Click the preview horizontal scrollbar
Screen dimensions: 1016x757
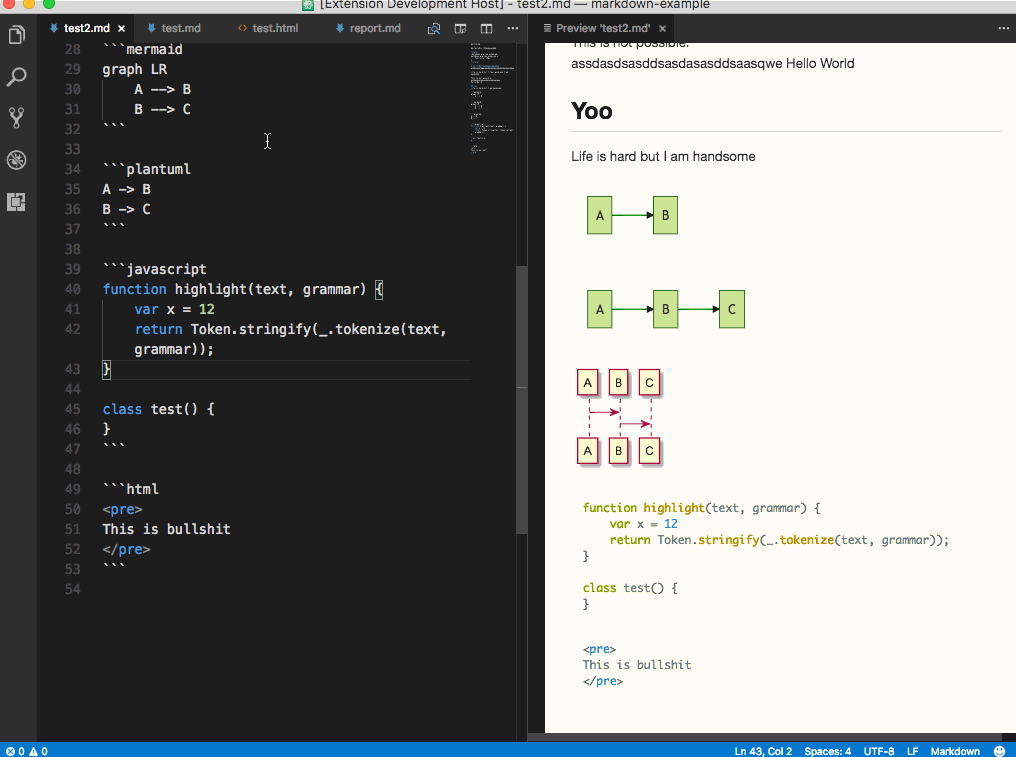[765, 737]
